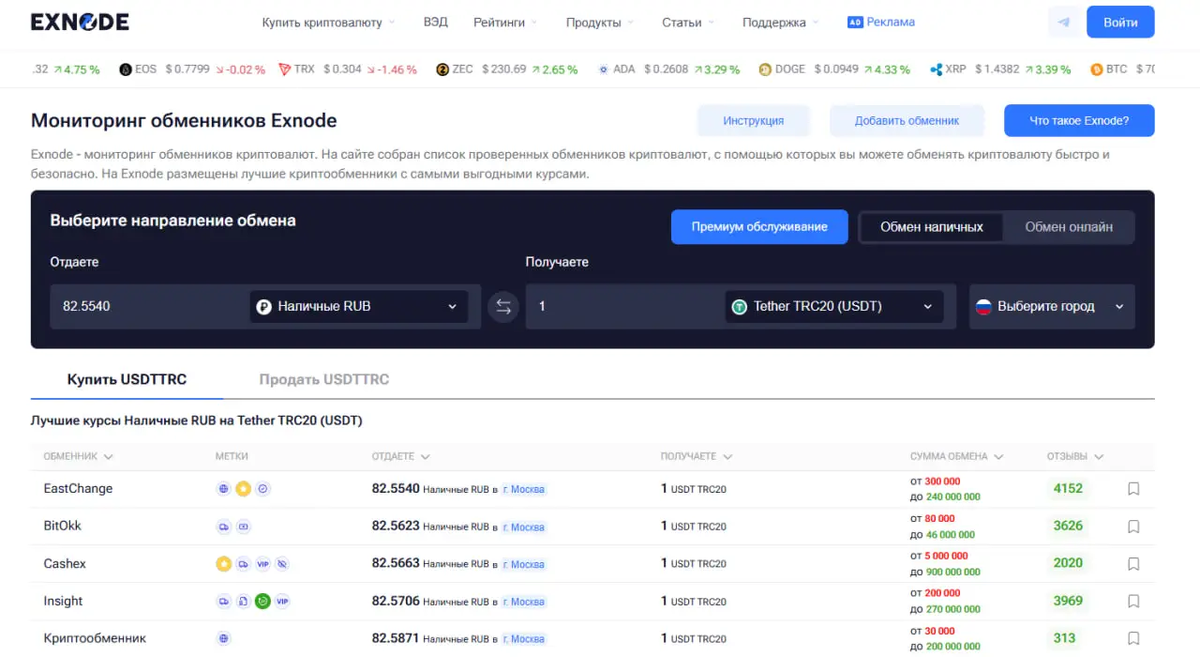Click Insight reviews count 3969
1200x657 pixels.
point(1068,601)
